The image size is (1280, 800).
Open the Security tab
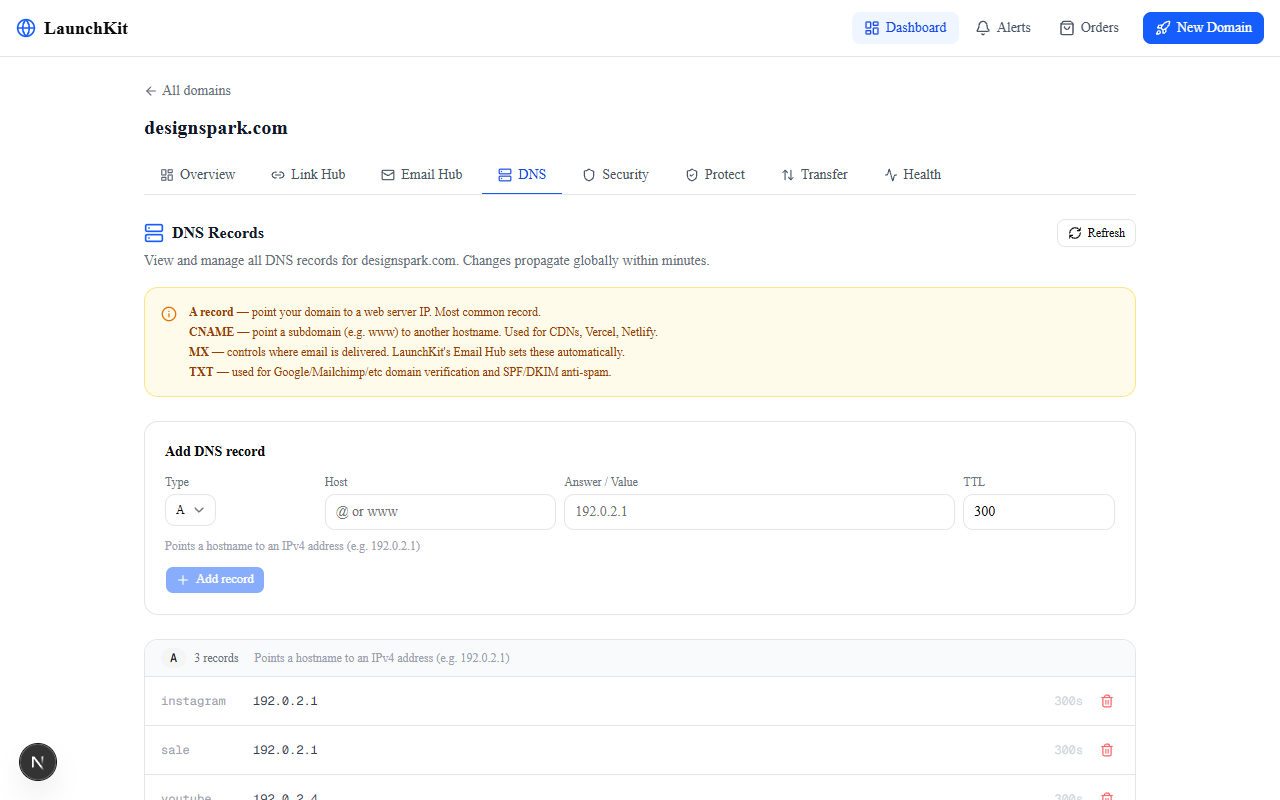click(x=616, y=175)
